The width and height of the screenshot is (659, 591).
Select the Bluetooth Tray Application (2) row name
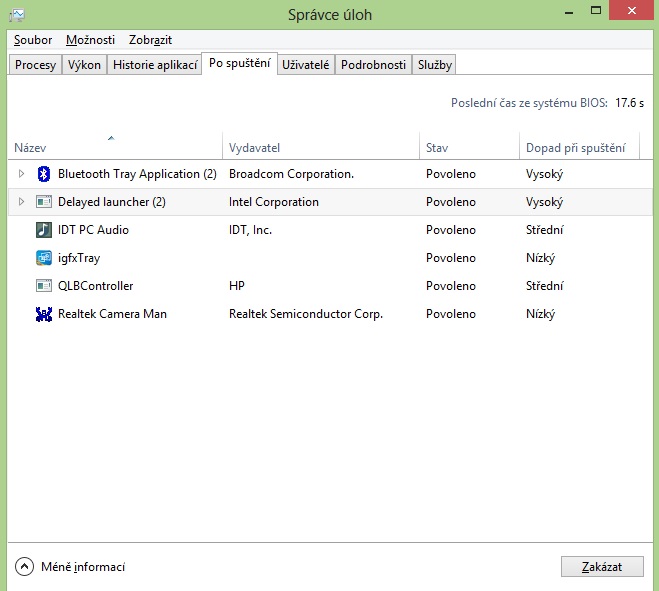click(x=137, y=174)
